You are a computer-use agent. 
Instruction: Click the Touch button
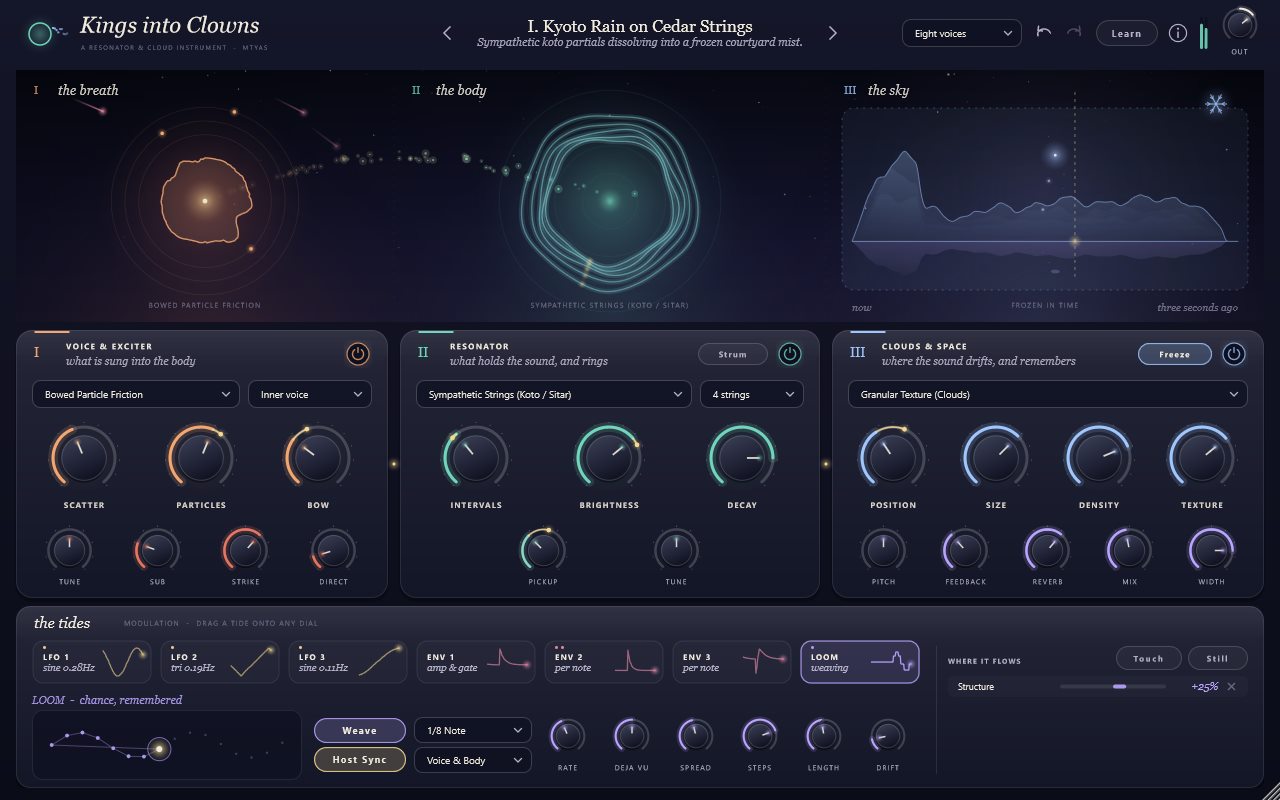click(x=1148, y=658)
